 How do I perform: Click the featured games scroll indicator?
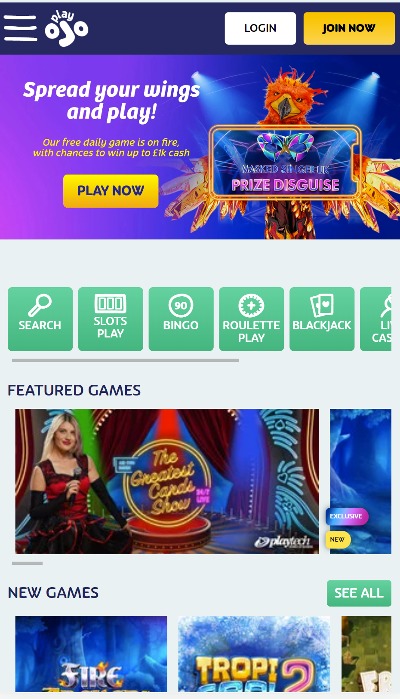[x=27, y=563]
